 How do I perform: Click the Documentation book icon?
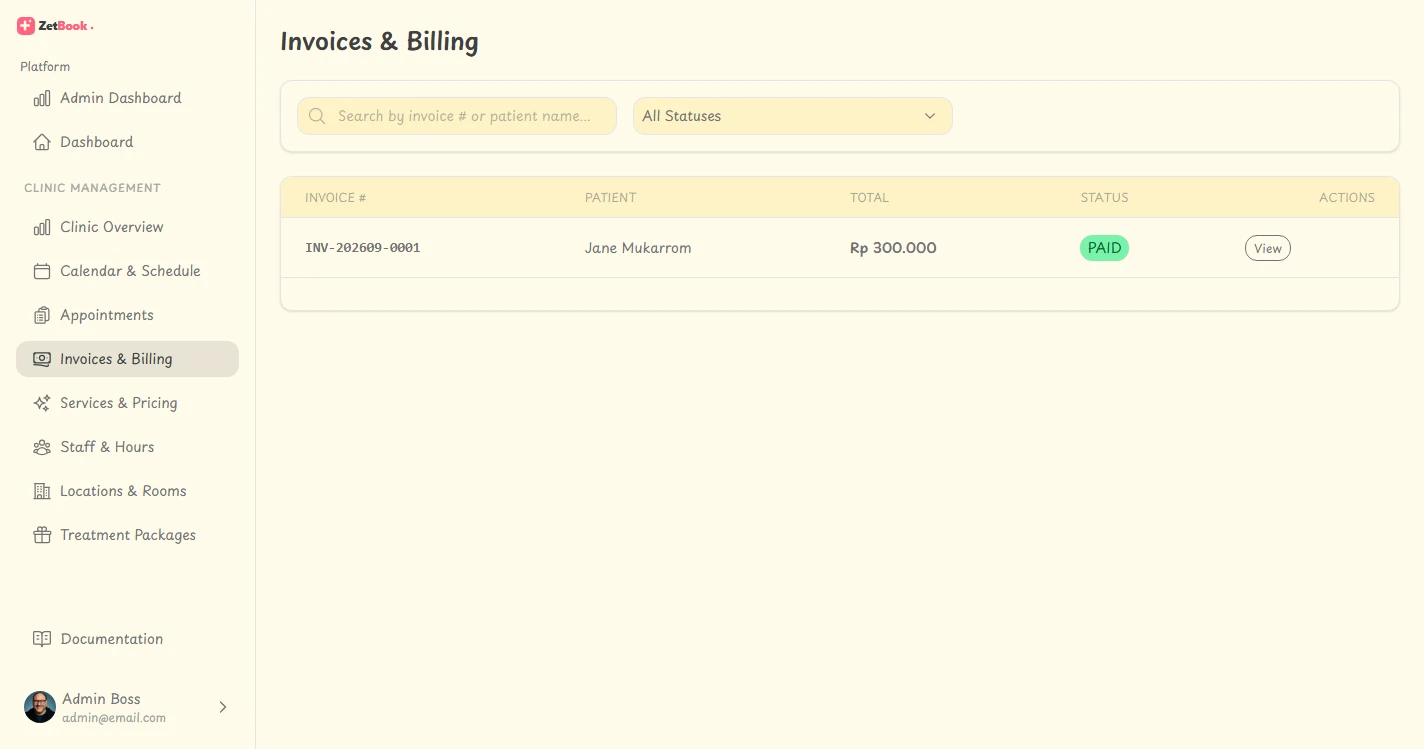pyautogui.click(x=42, y=639)
